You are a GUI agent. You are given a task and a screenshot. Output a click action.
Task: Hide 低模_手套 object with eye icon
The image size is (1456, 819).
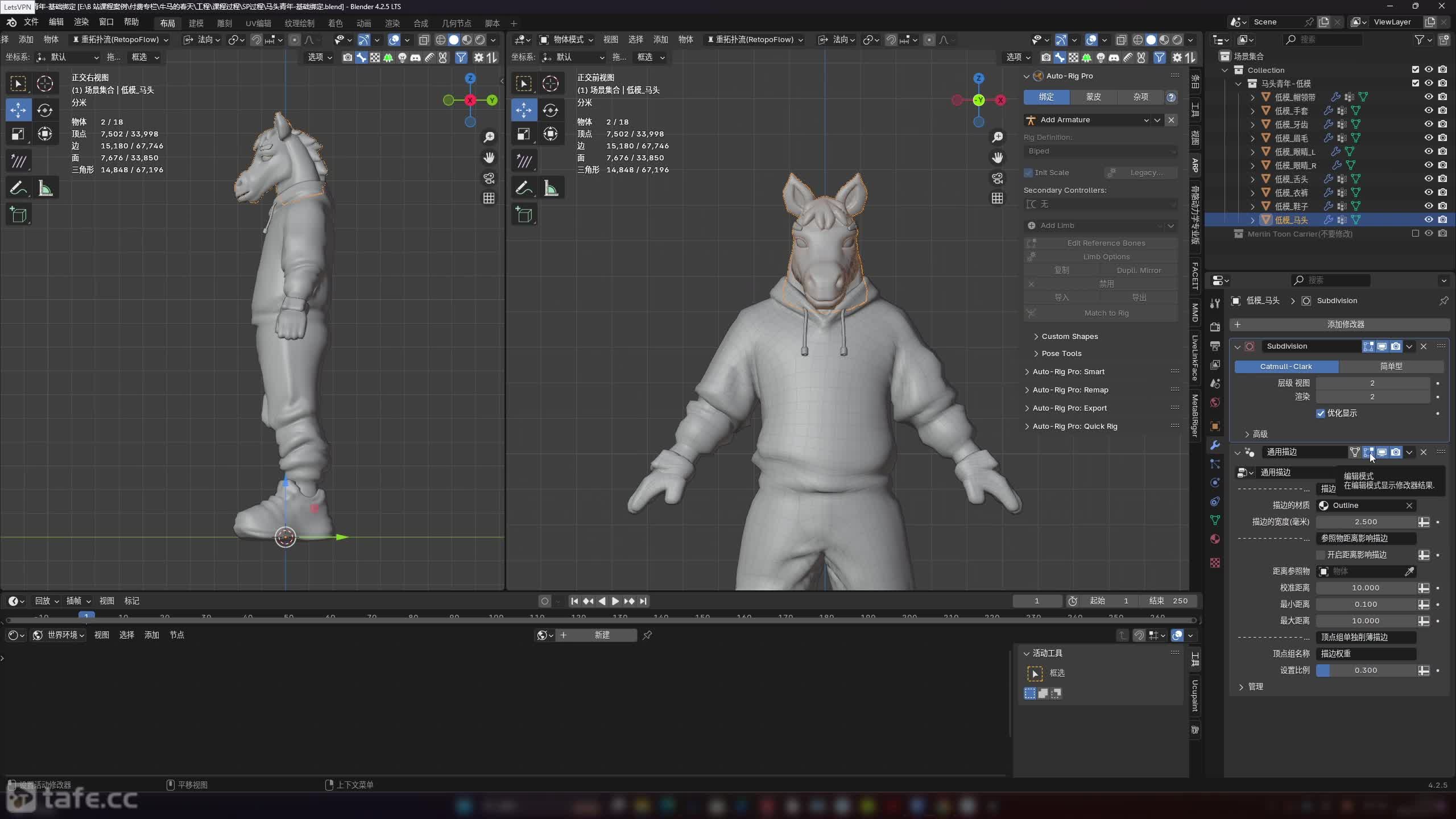[x=1428, y=111]
